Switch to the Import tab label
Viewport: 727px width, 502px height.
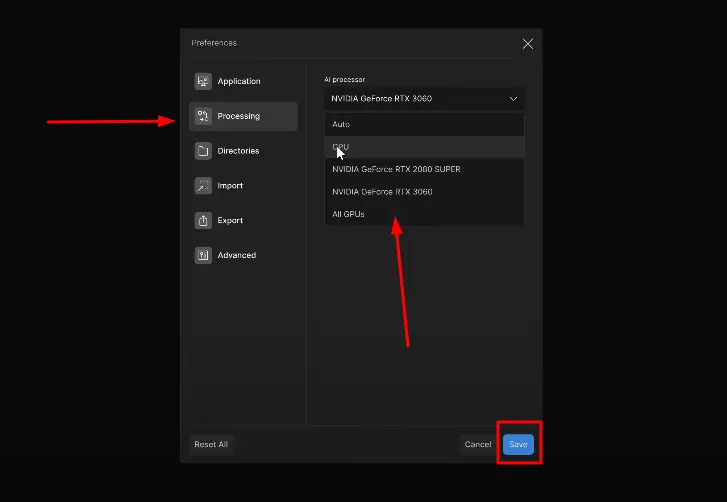point(230,185)
